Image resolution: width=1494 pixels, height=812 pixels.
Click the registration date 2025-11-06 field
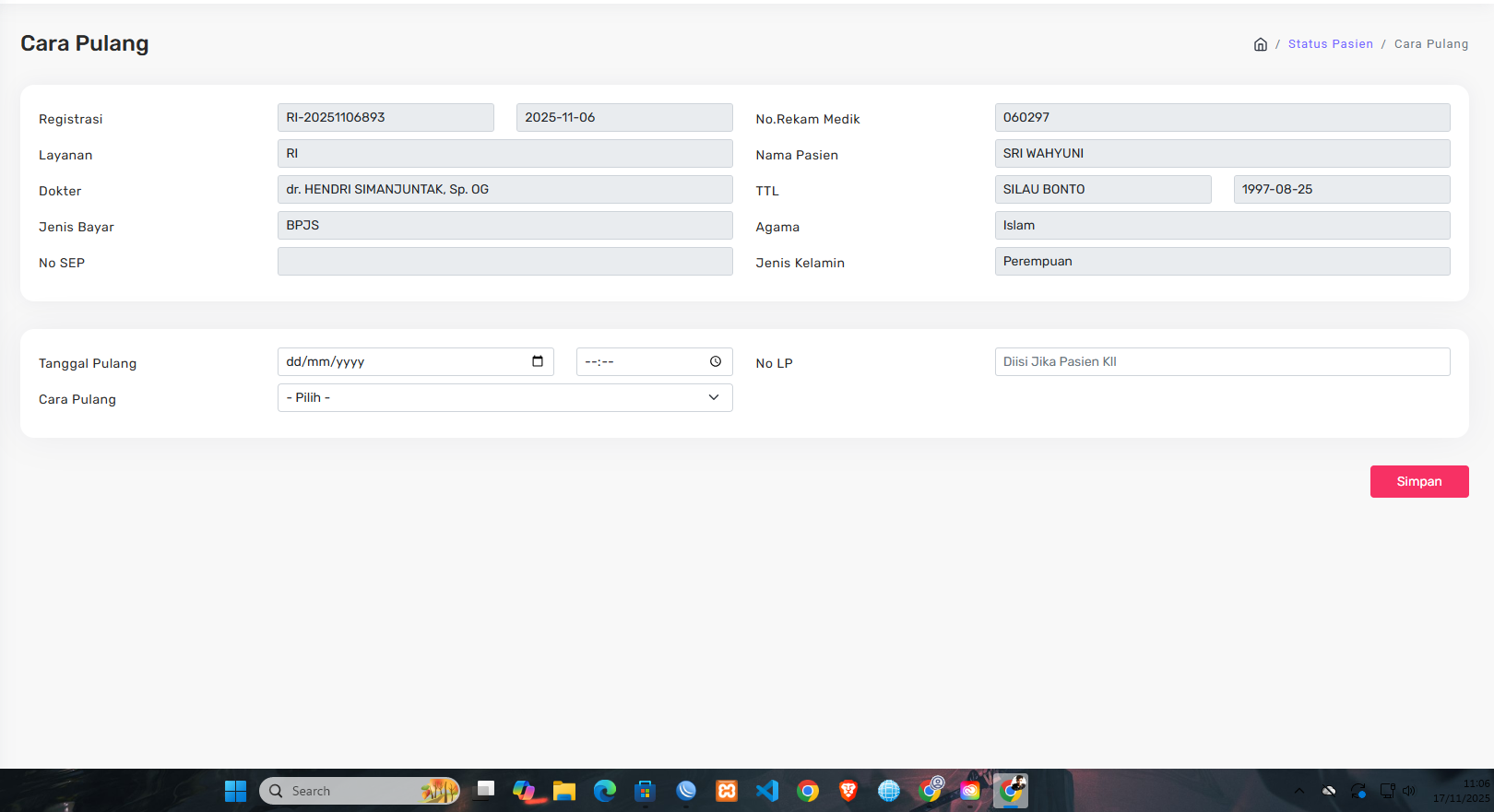coord(624,118)
